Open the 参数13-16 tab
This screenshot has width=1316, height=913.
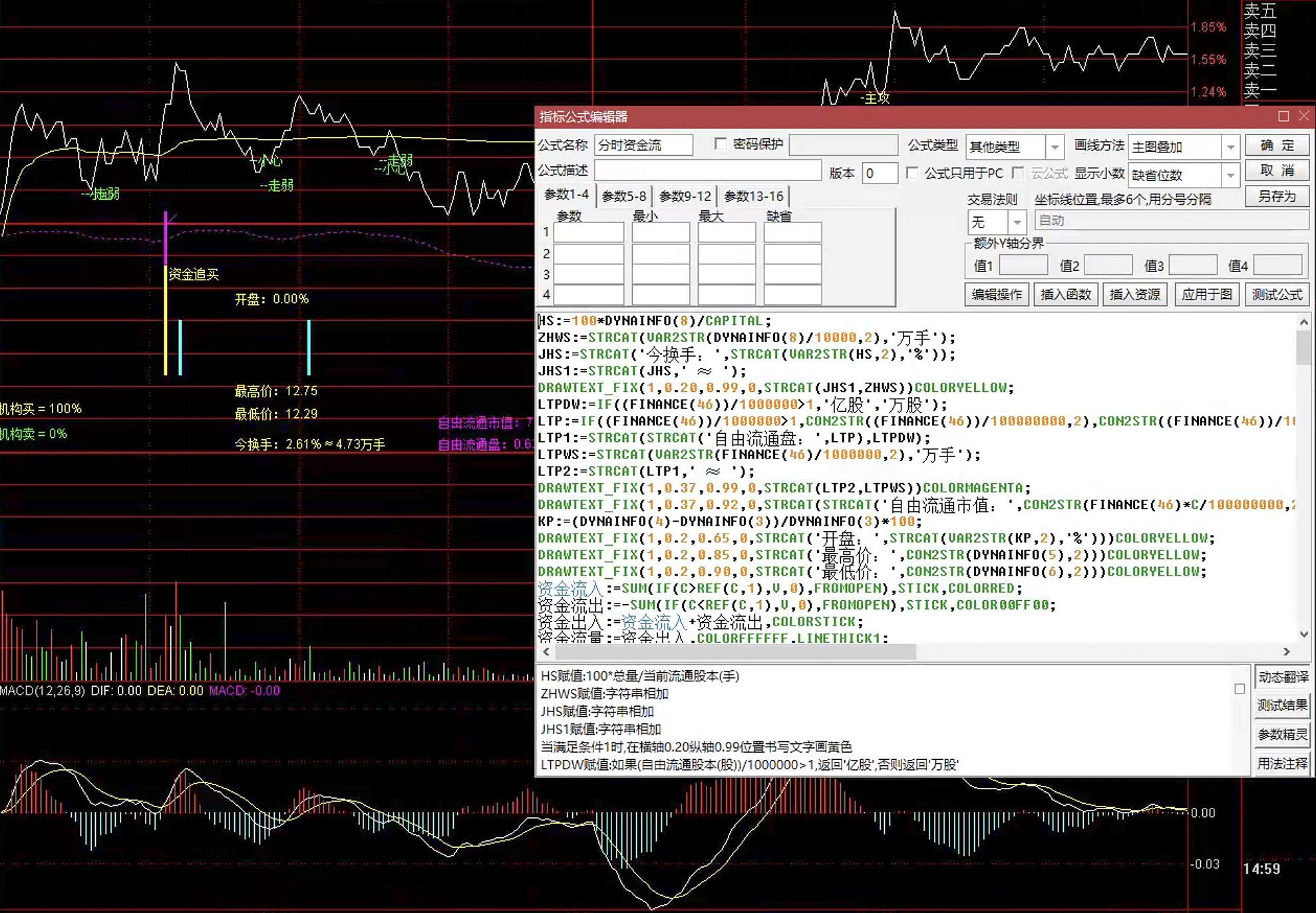click(x=754, y=196)
